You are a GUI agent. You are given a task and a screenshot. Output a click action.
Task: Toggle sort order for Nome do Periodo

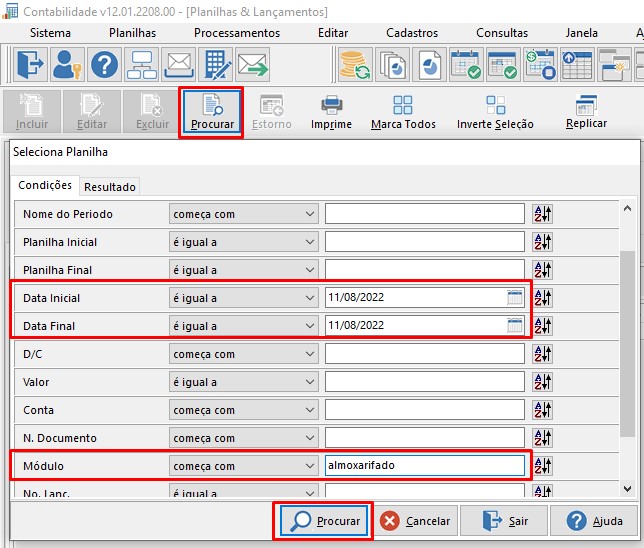point(543,214)
